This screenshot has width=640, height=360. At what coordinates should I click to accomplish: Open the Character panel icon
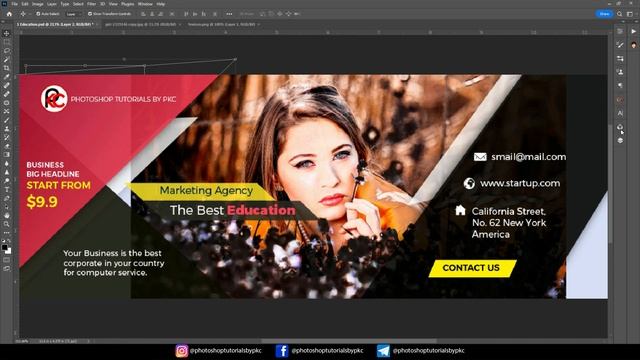pyautogui.click(x=620, y=113)
